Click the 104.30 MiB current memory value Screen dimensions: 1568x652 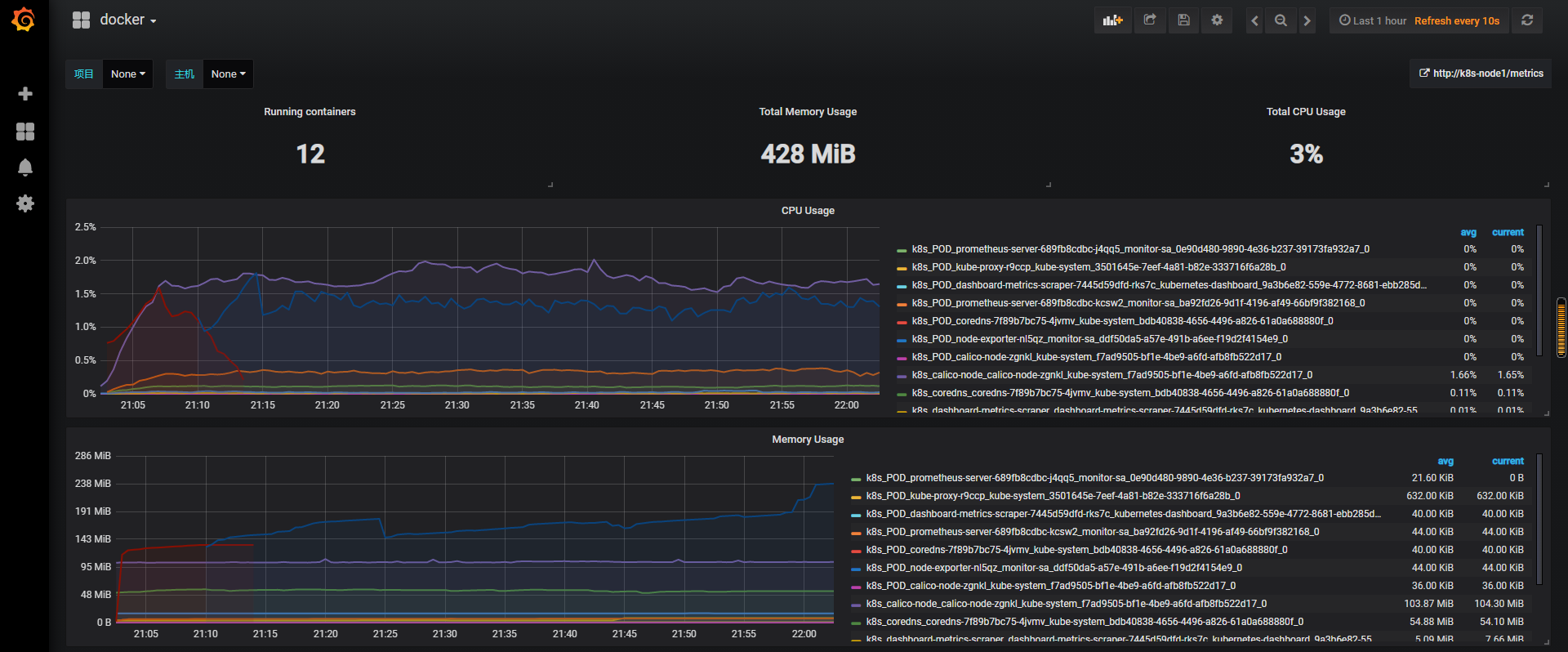(1499, 604)
